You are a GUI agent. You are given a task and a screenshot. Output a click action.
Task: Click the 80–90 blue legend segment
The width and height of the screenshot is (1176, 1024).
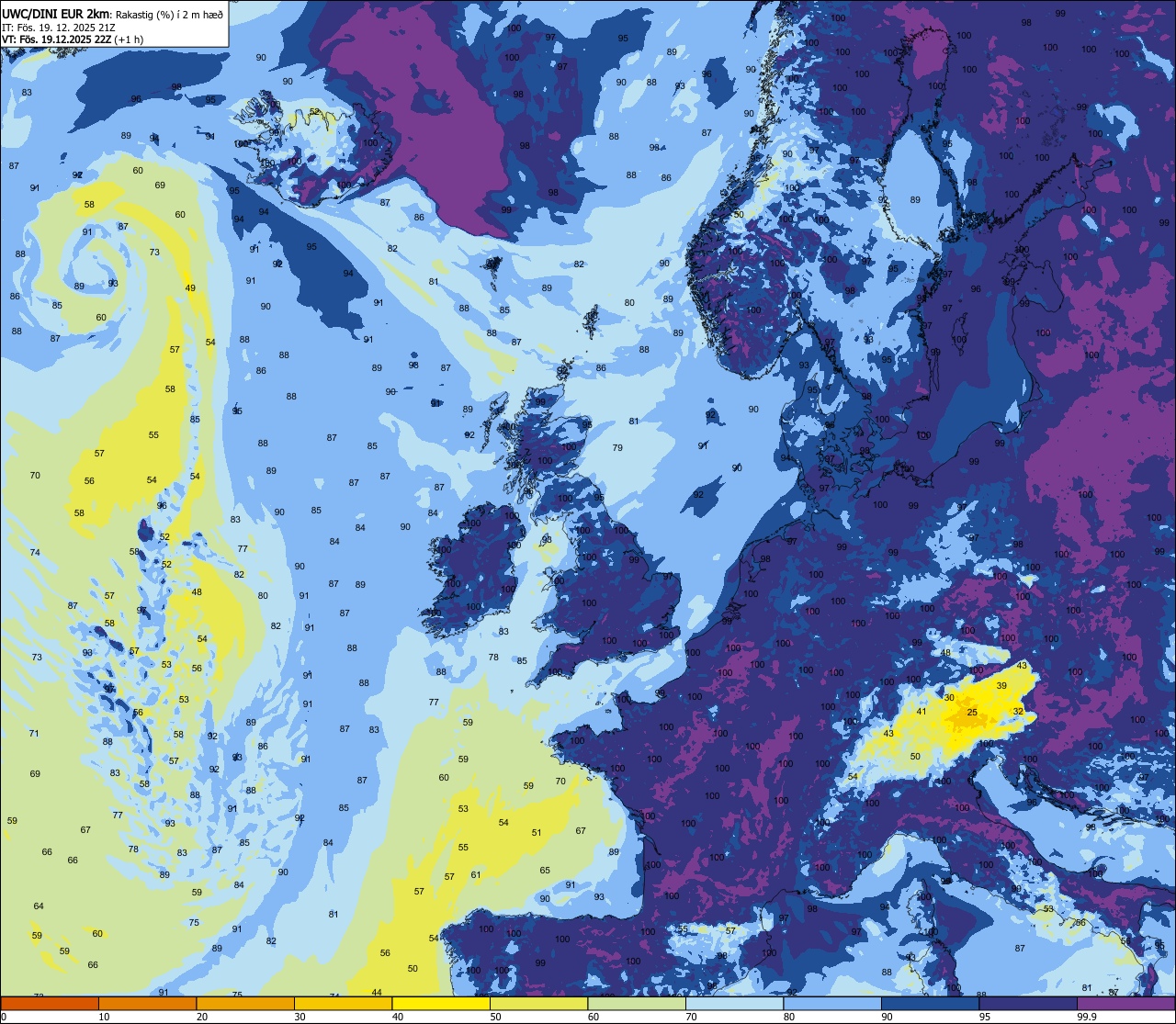(x=832, y=1003)
